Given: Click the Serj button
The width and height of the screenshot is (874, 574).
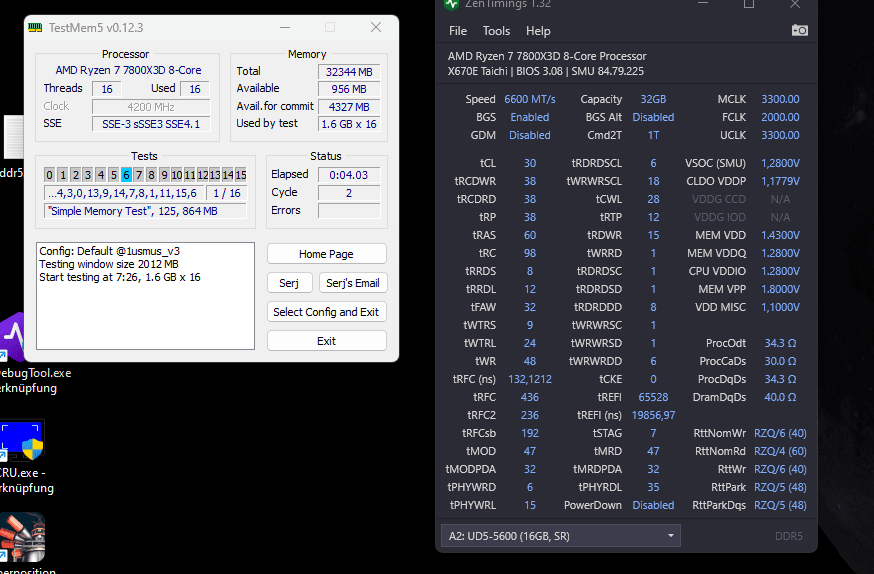Looking at the screenshot, I should pos(289,283).
